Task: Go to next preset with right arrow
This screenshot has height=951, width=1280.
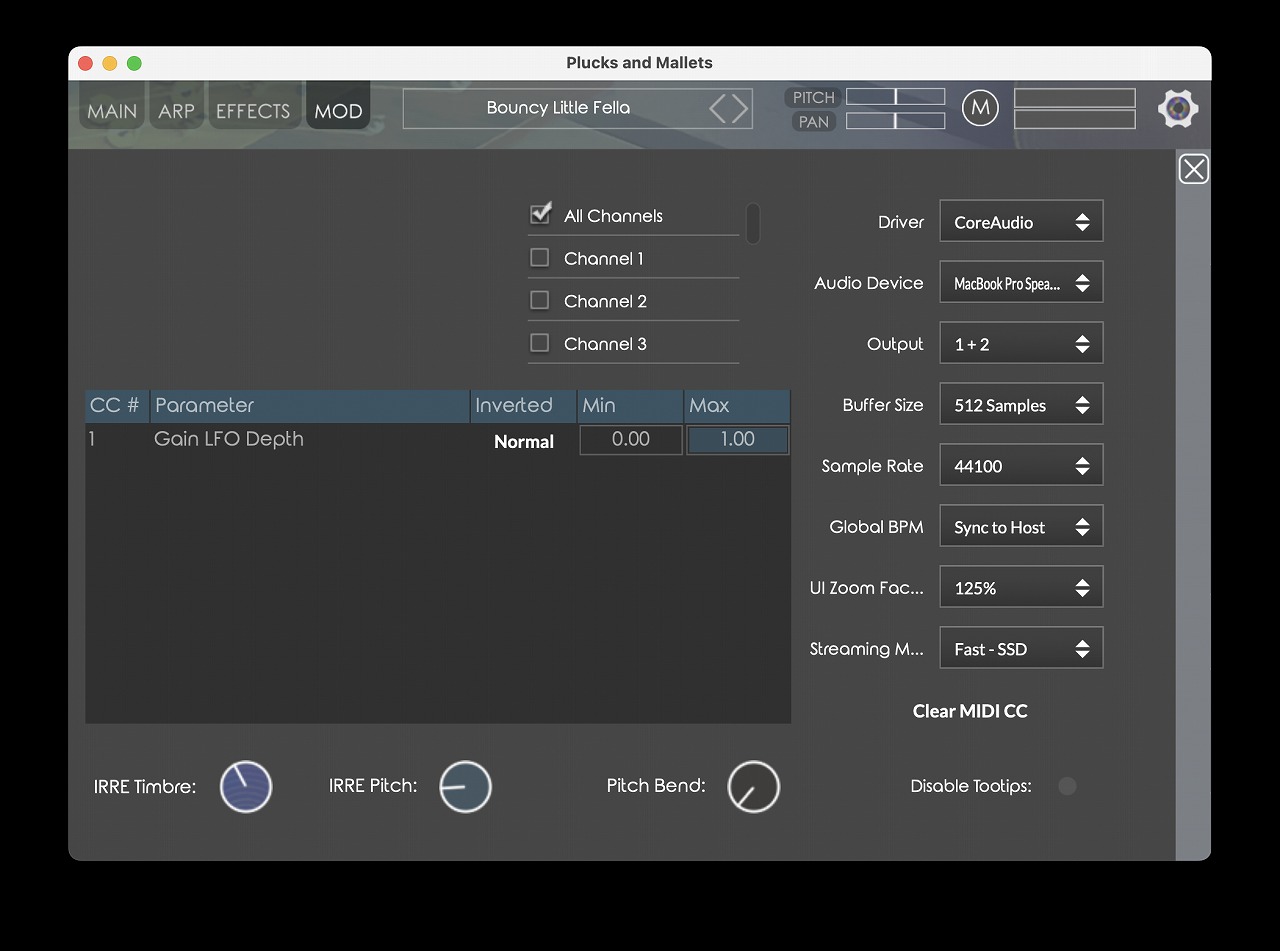Action: point(740,108)
